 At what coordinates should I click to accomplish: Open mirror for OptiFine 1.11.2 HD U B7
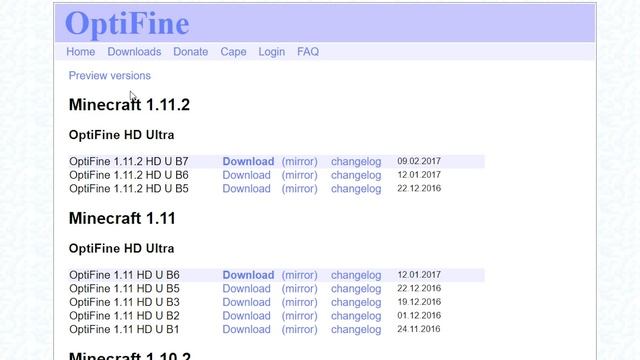300,161
